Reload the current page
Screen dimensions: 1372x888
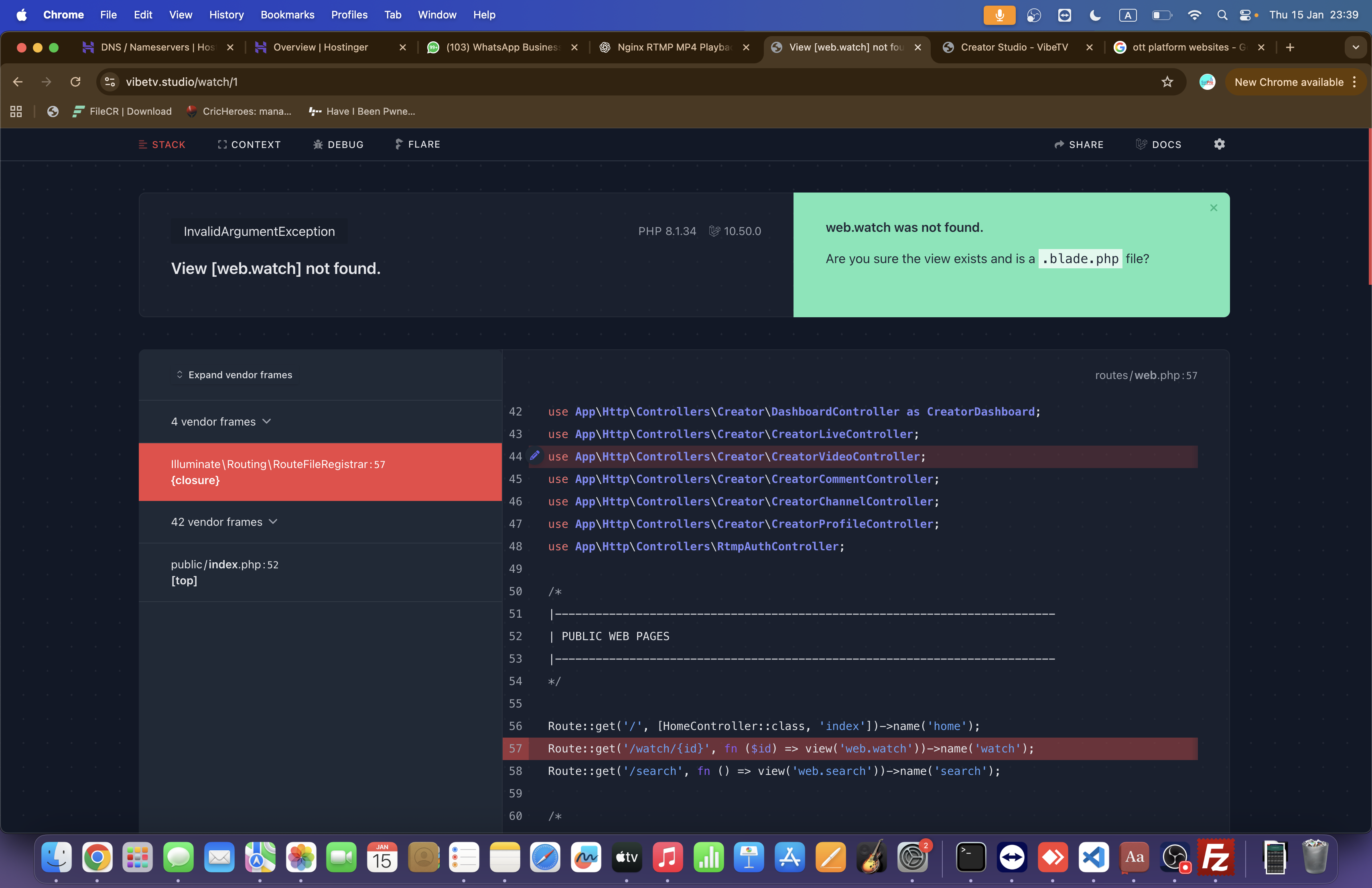[75, 82]
